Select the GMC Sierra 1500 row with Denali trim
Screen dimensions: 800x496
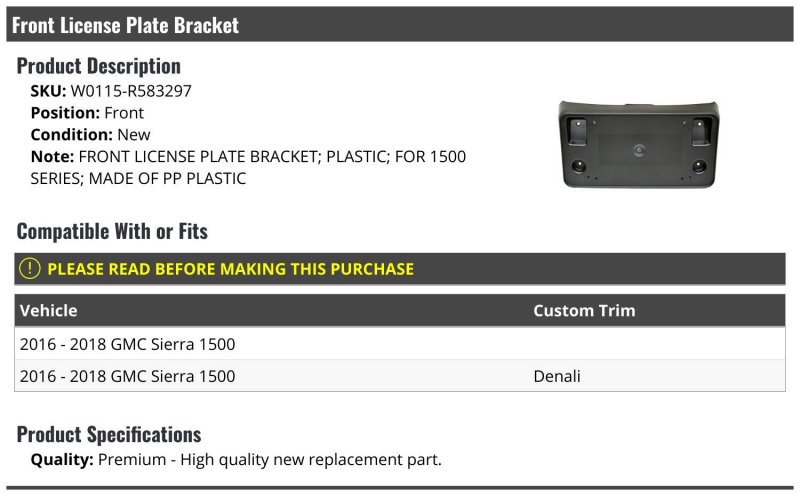(x=127, y=376)
